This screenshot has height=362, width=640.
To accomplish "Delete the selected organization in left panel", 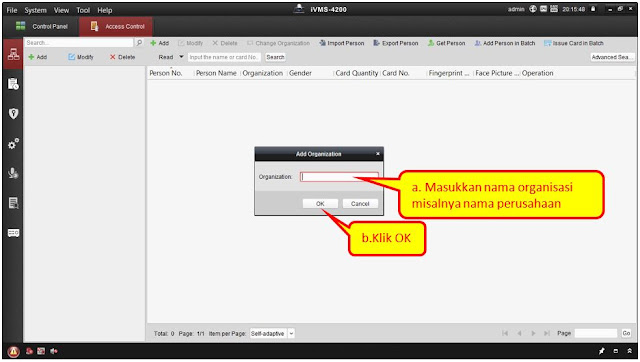I will (x=122, y=57).
